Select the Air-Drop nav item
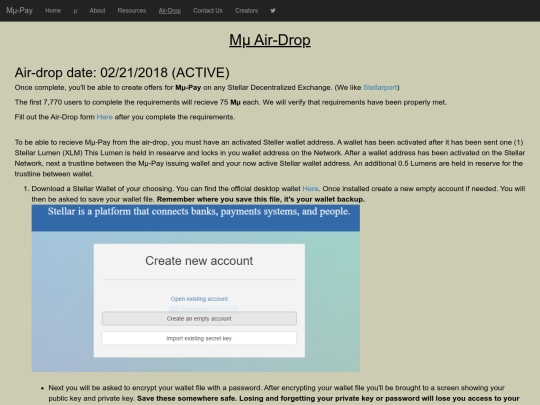 [169, 11]
